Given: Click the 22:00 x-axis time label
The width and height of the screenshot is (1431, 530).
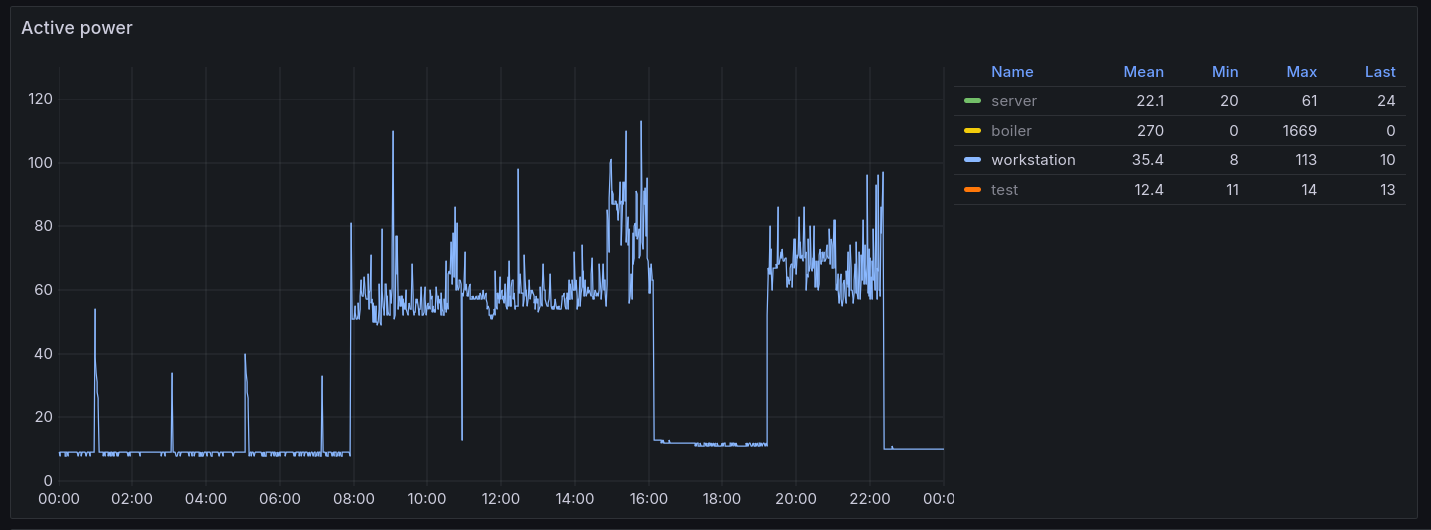Looking at the screenshot, I should (869, 498).
